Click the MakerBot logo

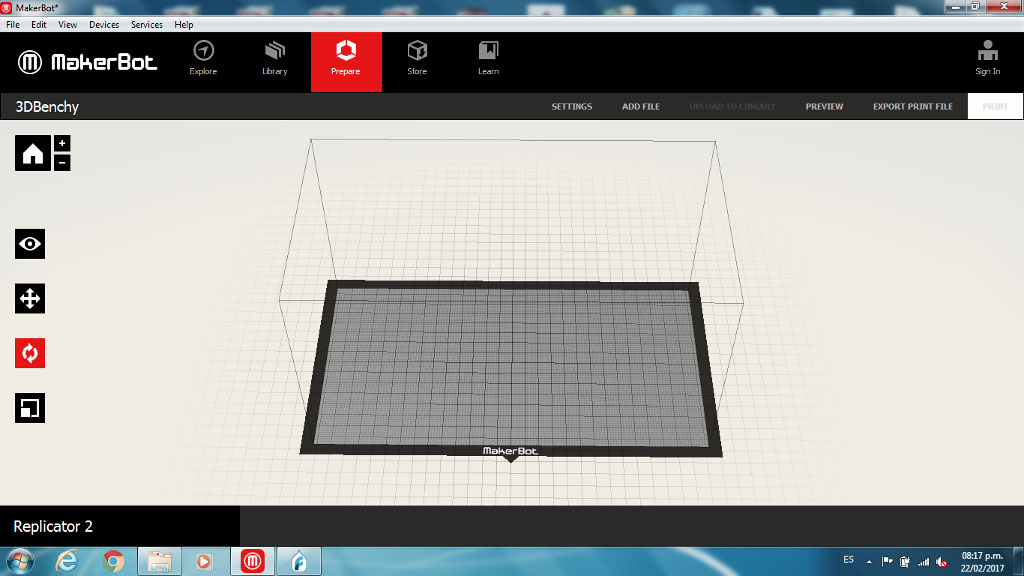point(88,62)
